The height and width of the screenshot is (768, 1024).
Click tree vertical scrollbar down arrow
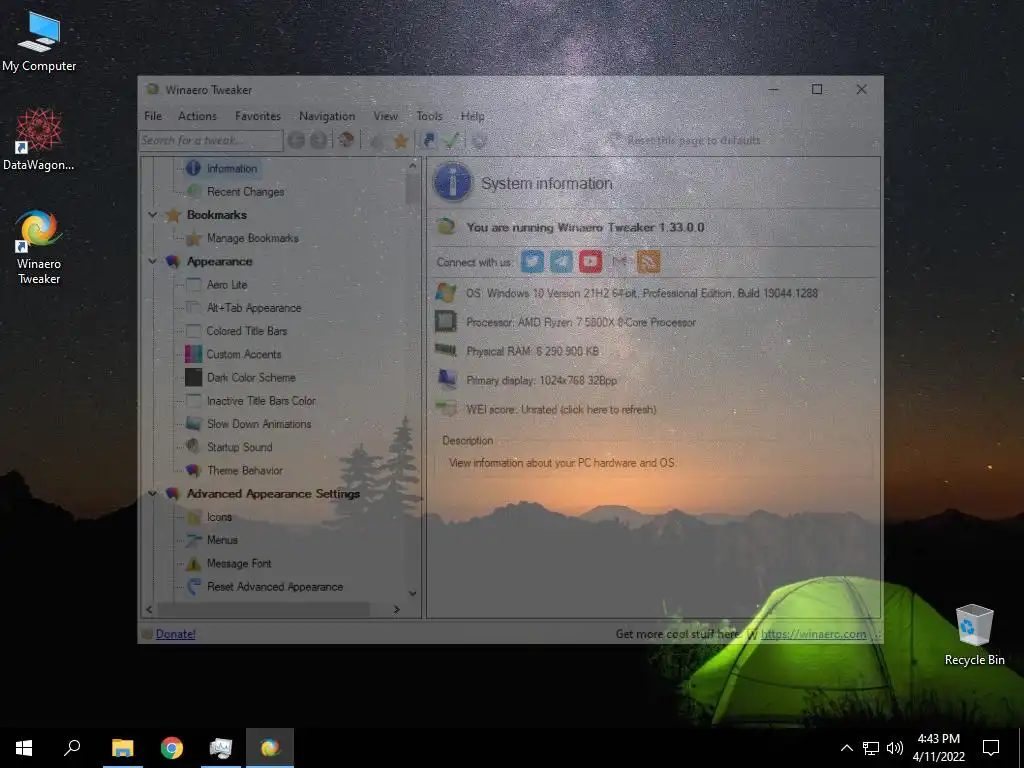[x=413, y=593]
